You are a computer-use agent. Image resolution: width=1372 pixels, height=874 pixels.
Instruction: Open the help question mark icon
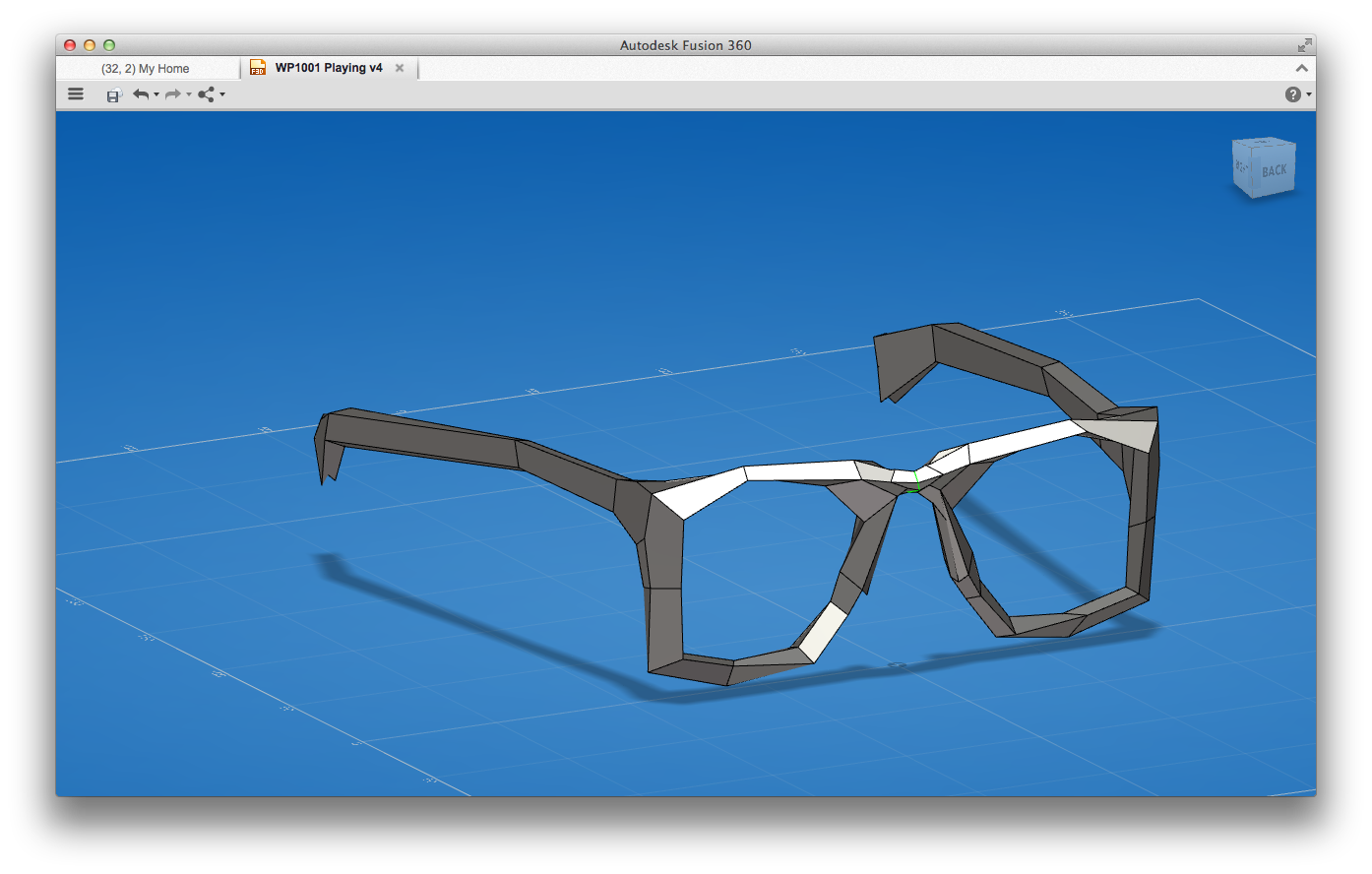tap(1292, 94)
